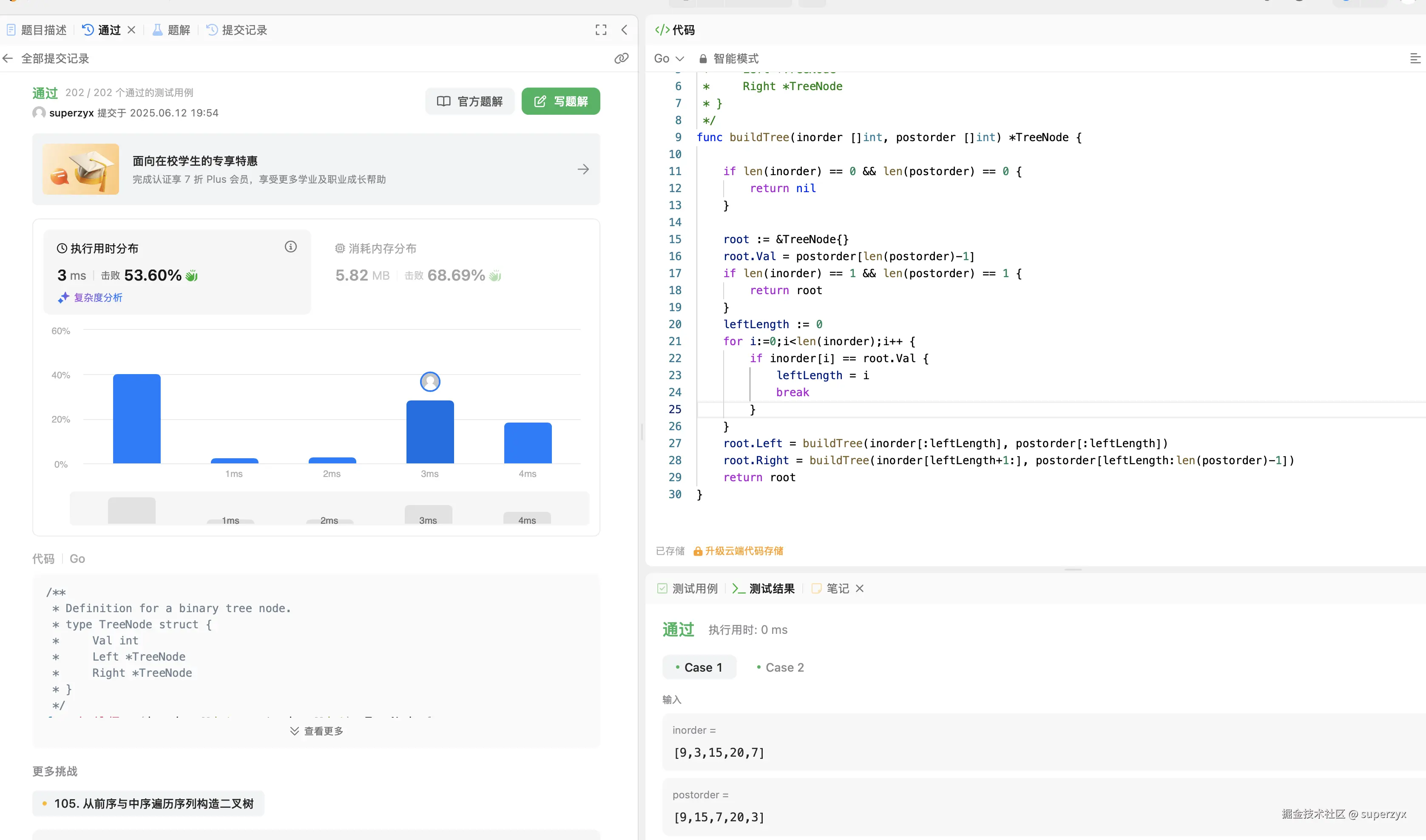Copy submission link via chain icon
1426x840 pixels.
coord(621,58)
